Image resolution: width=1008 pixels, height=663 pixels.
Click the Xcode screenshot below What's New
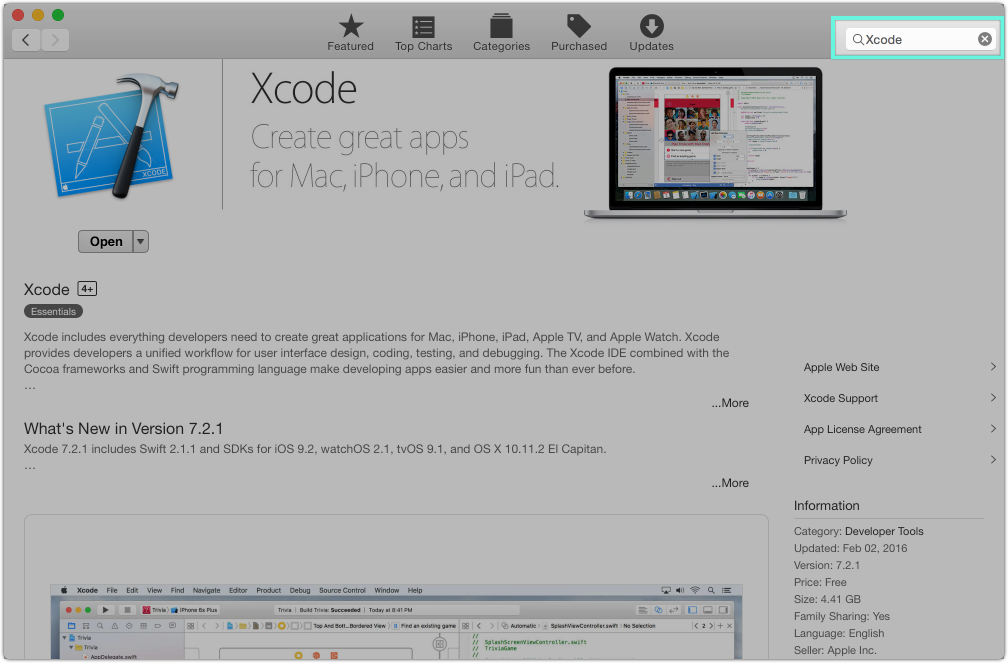(x=397, y=621)
